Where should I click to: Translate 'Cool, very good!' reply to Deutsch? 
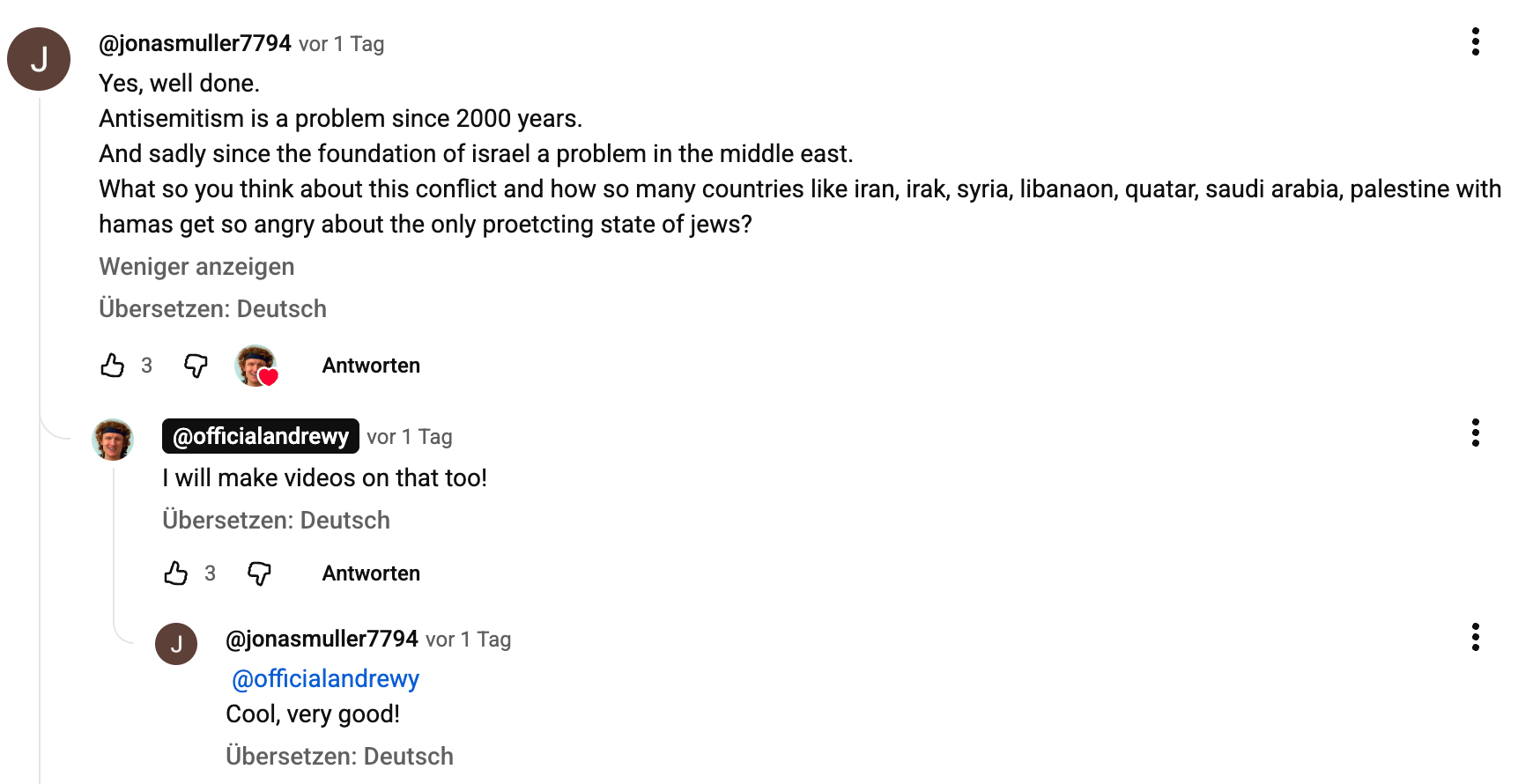coord(339,757)
